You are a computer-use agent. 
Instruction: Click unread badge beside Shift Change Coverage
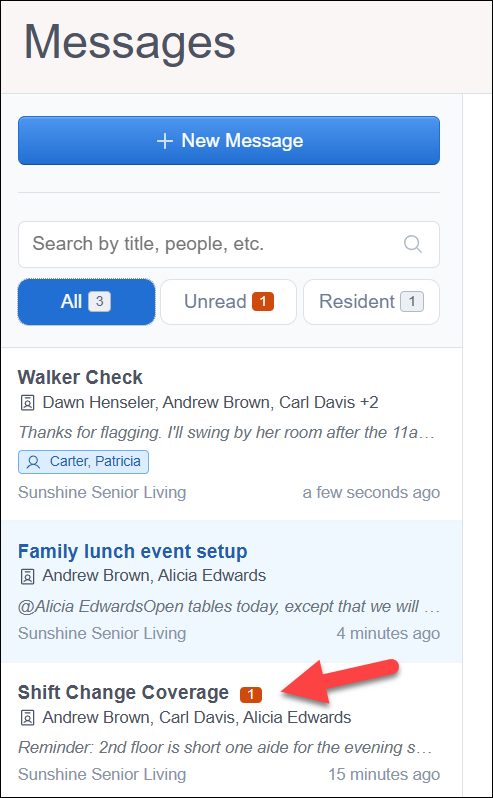pyautogui.click(x=251, y=694)
